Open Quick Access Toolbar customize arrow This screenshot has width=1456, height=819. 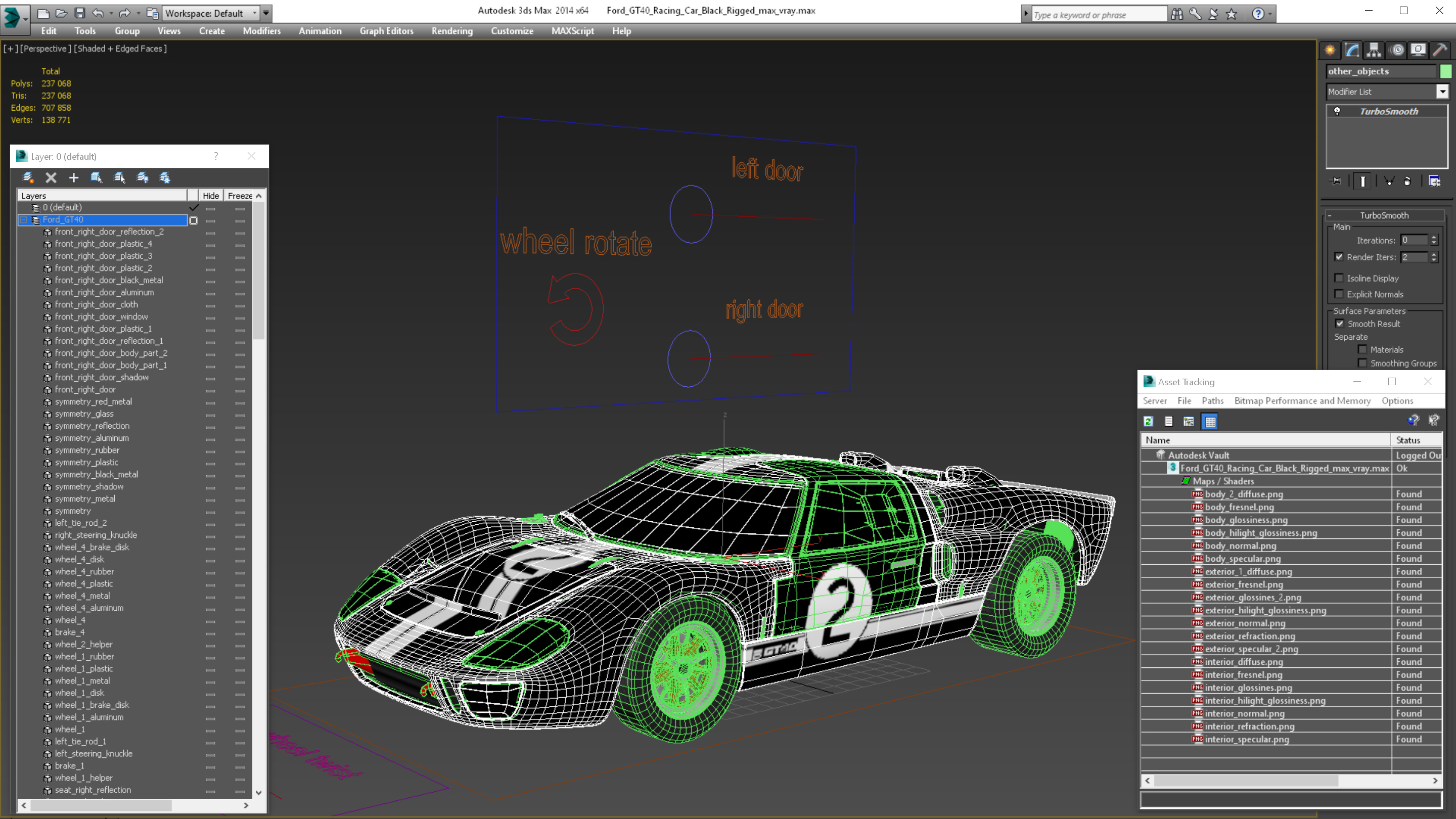(x=265, y=13)
